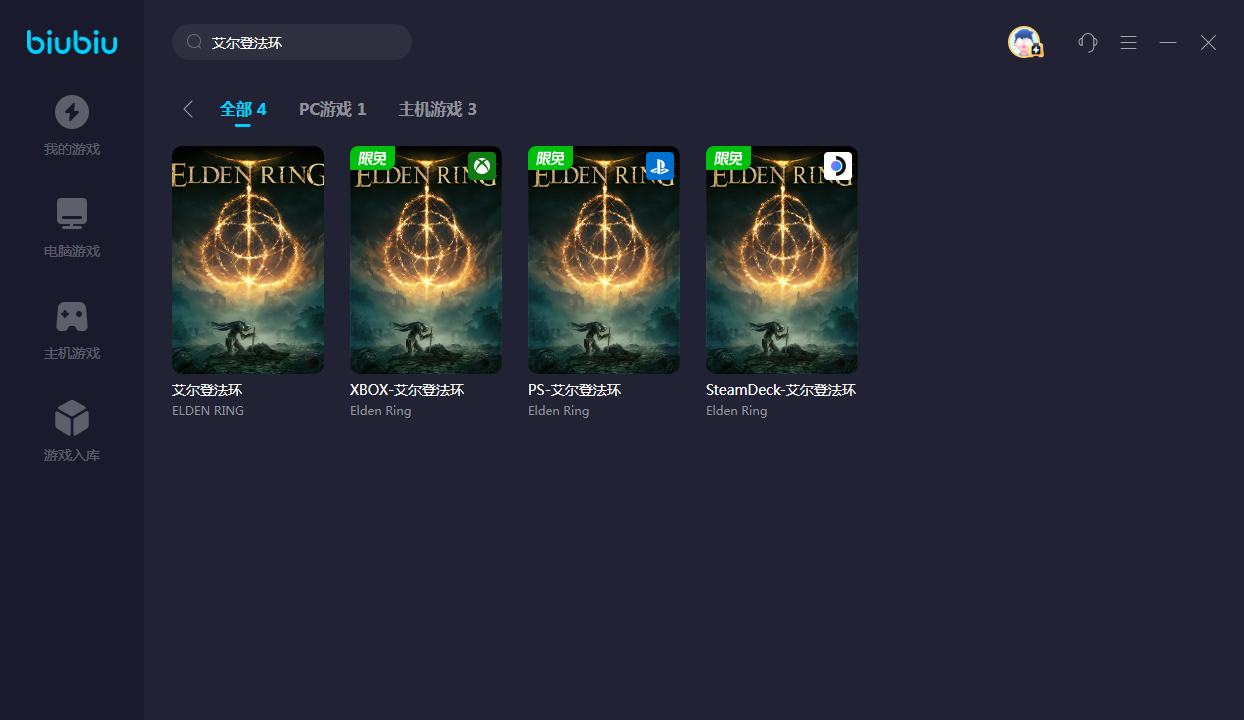This screenshot has width=1244, height=720.
Task: Click Elden Ring subtitle under SteamDeck-艾尔登法环
Action: tap(737, 411)
